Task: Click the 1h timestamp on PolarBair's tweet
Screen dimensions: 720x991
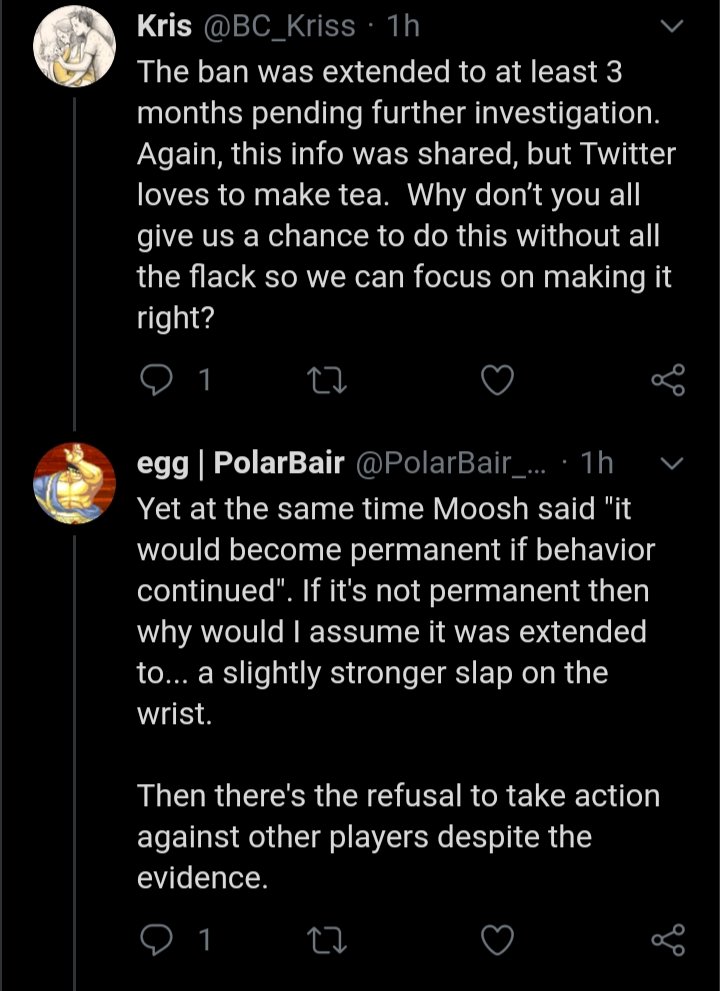Action: point(596,464)
